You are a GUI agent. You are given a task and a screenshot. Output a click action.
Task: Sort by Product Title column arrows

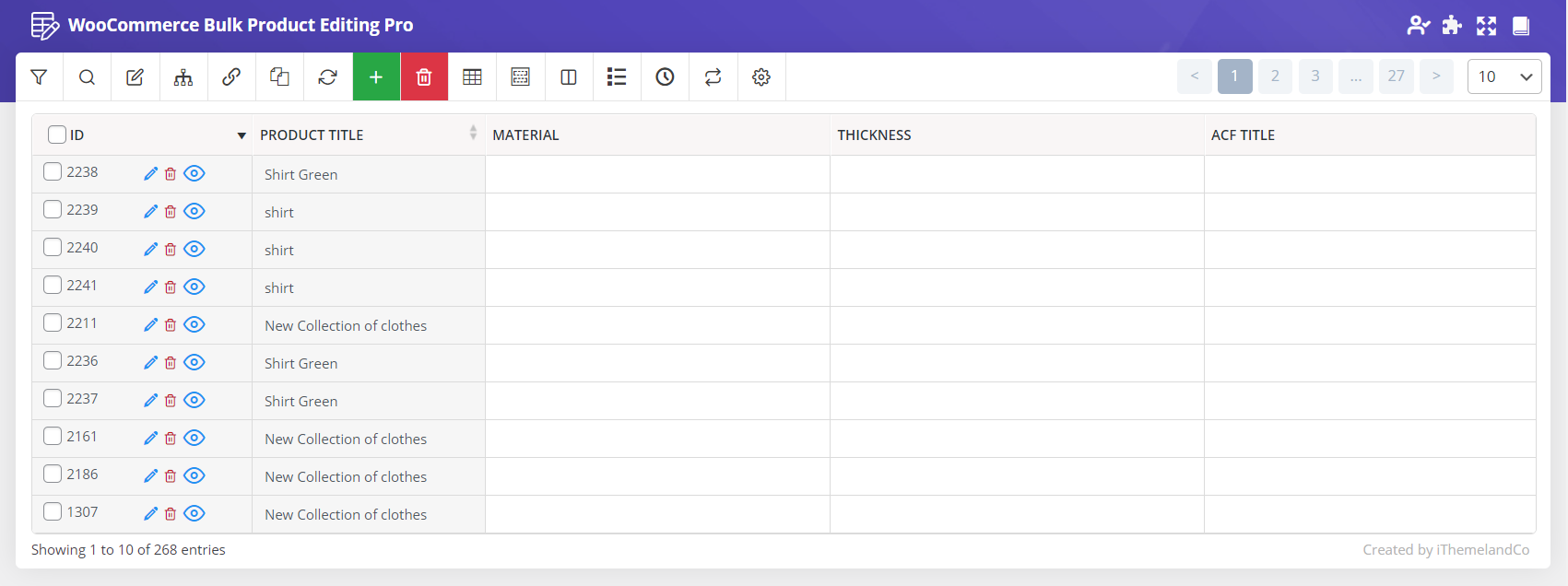473,134
